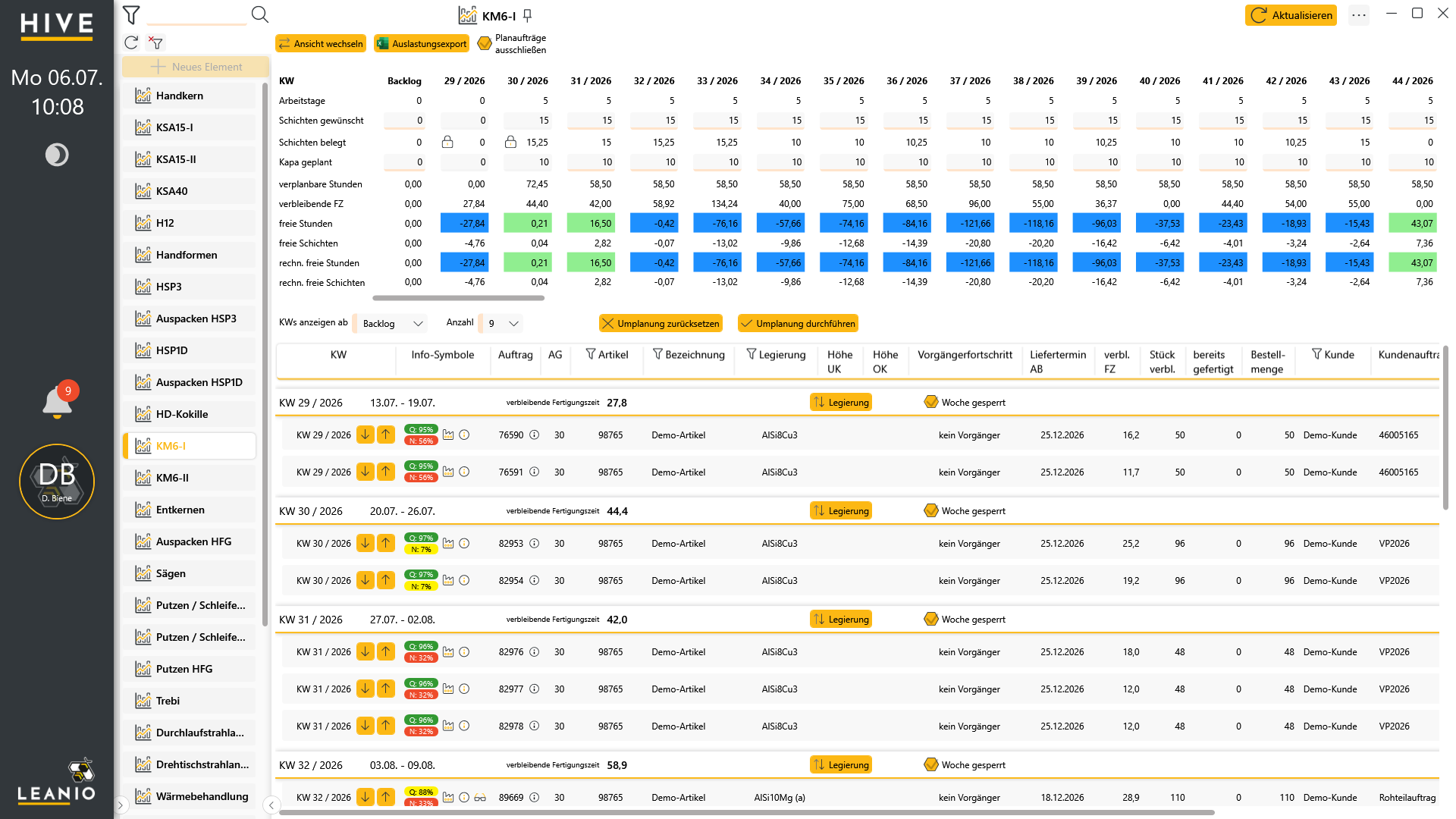The width and height of the screenshot is (1456, 819).
Task: Sort KW 31 orders by Legierung
Action: [840, 619]
